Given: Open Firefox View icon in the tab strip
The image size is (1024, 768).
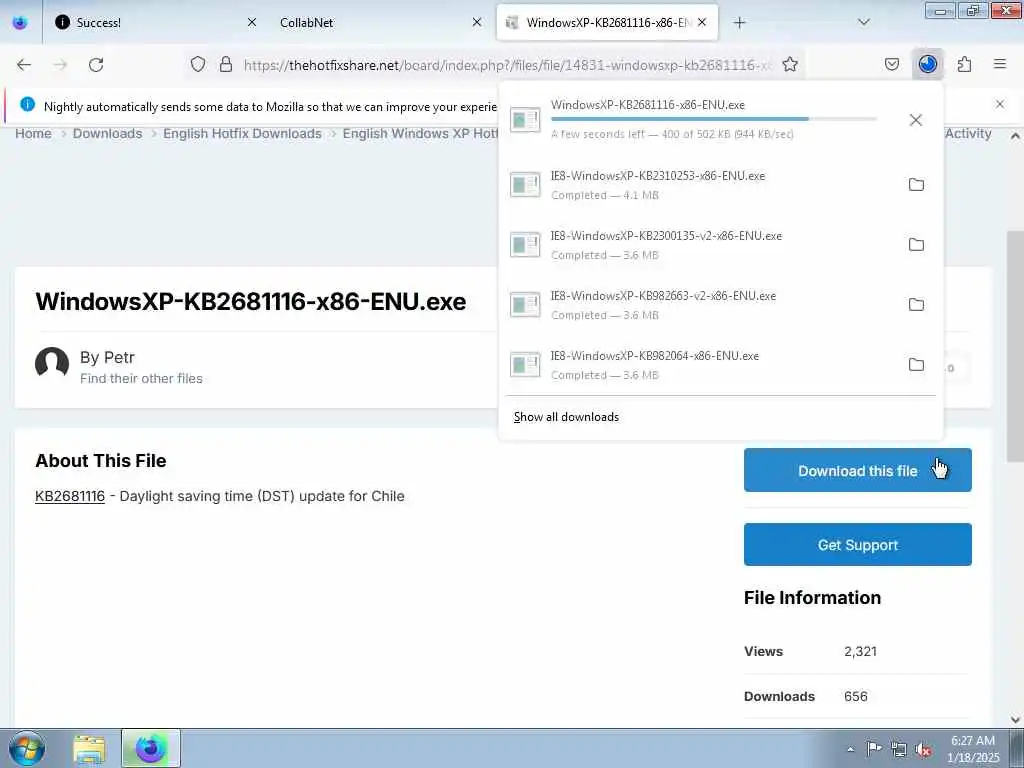Looking at the screenshot, I should pyautogui.click(x=20, y=22).
